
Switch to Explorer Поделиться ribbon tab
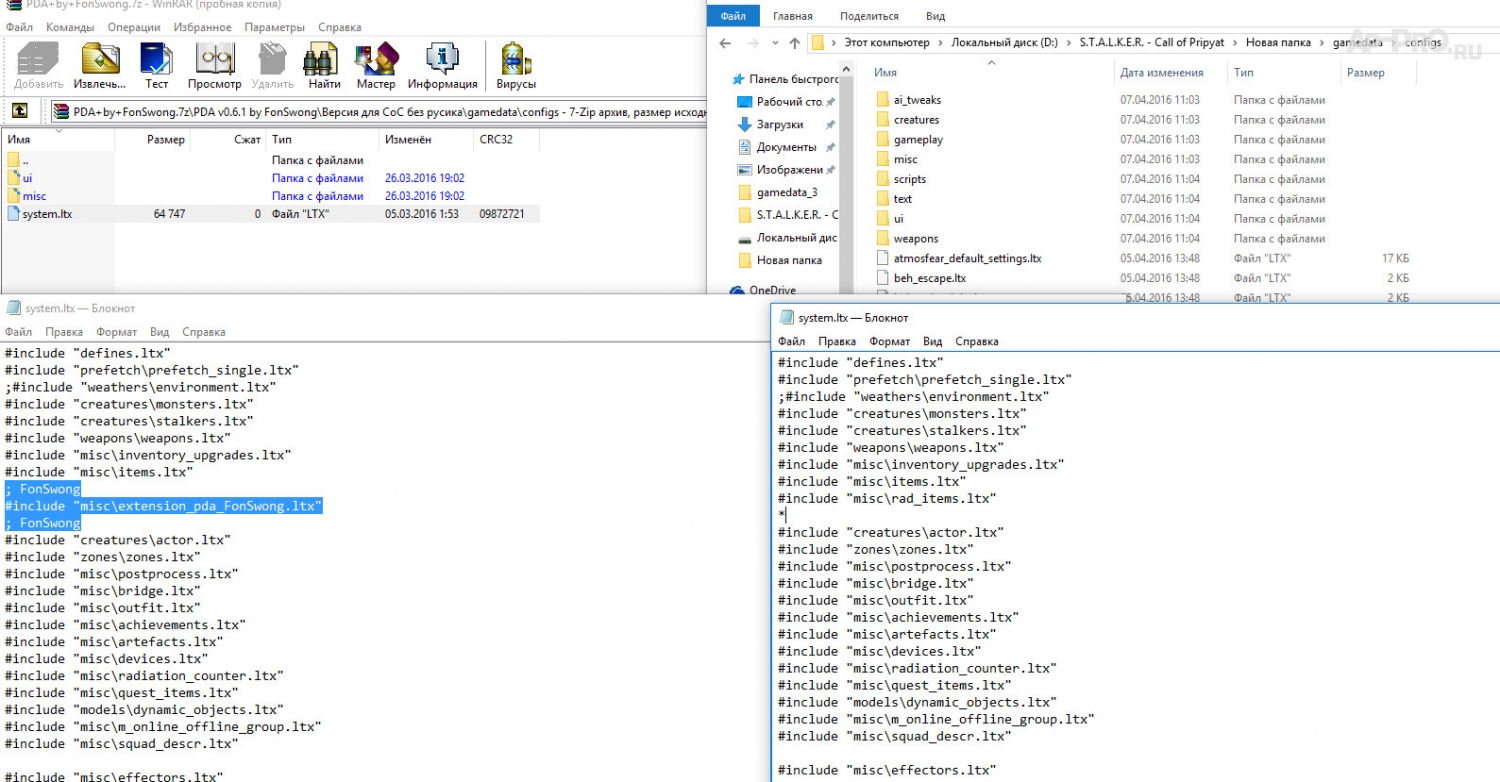[x=869, y=16]
